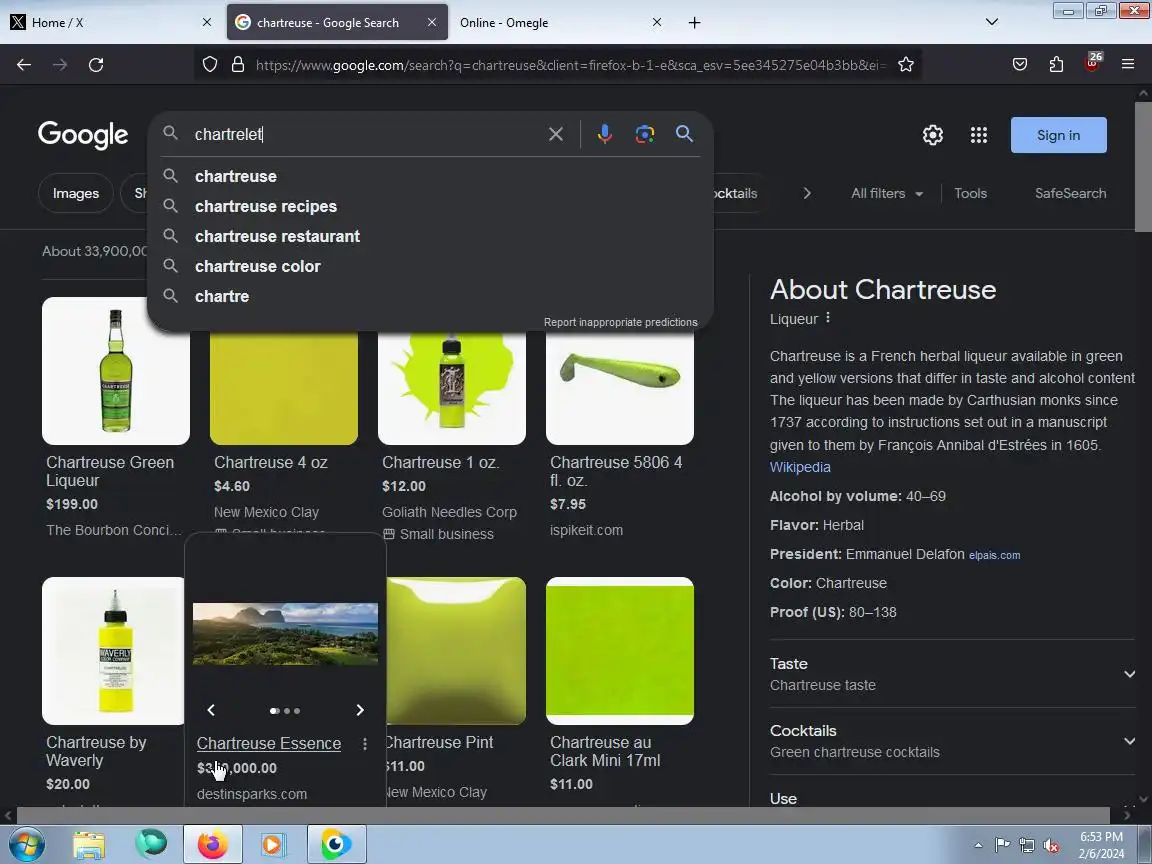Image resolution: width=1152 pixels, height=864 pixels.
Task: Open the media player taskbar icon
Action: 273,845
